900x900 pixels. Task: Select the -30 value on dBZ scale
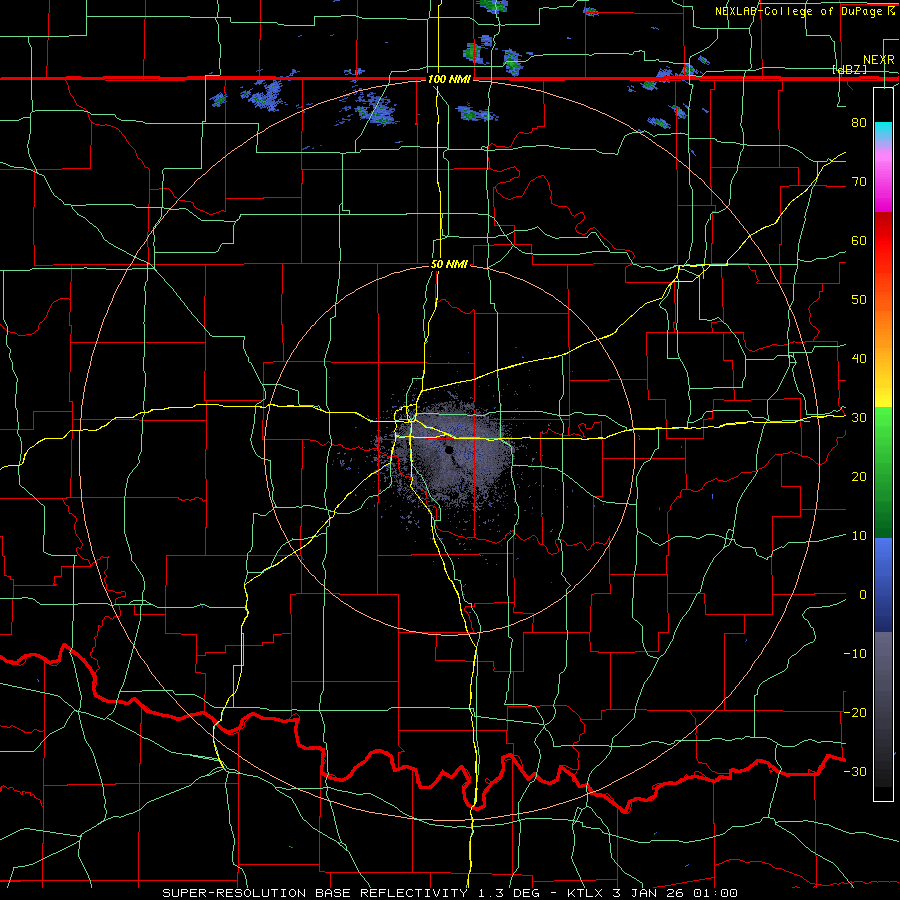pos(855,771)
